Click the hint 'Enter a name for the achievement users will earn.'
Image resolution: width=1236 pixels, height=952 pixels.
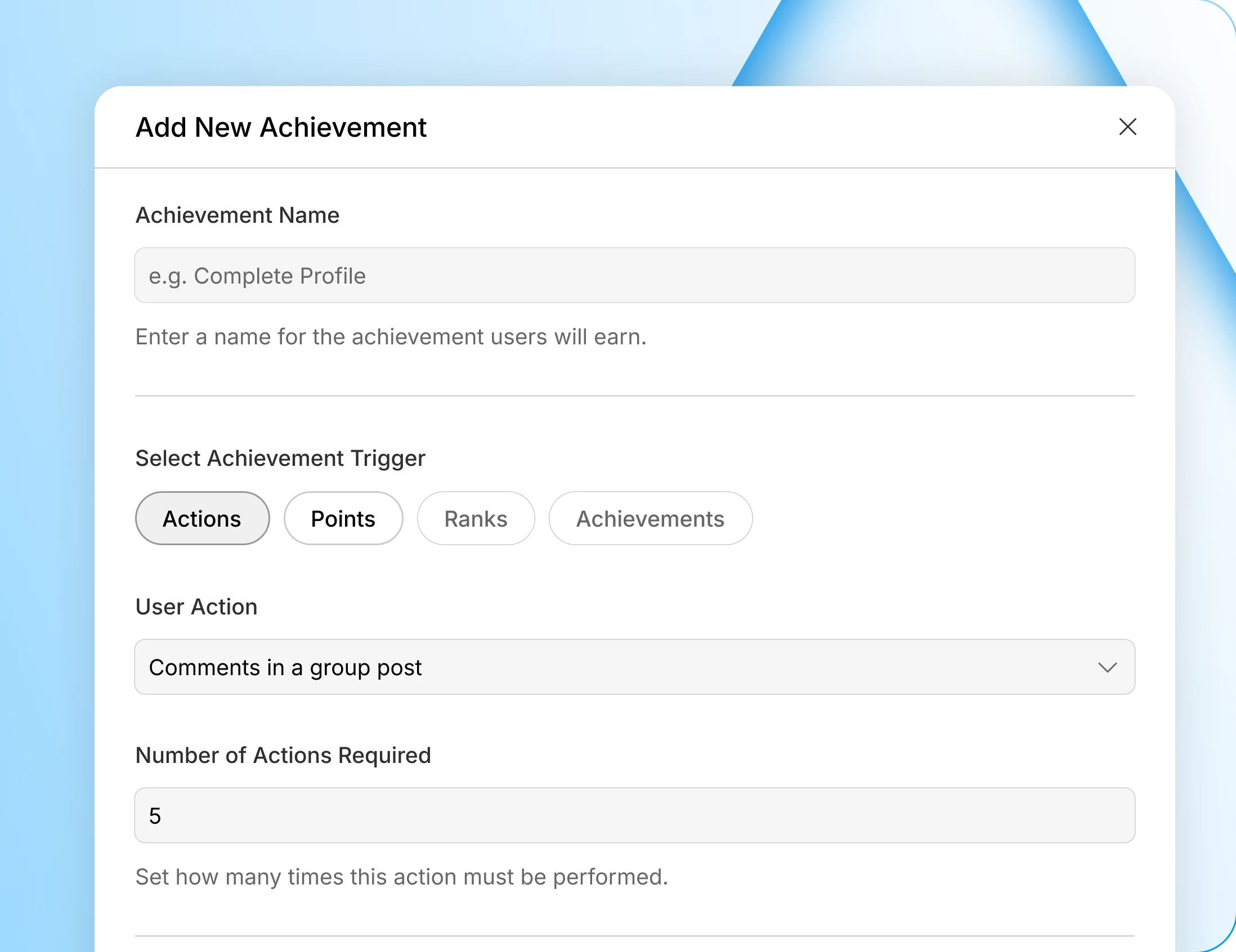coord(391,336)
